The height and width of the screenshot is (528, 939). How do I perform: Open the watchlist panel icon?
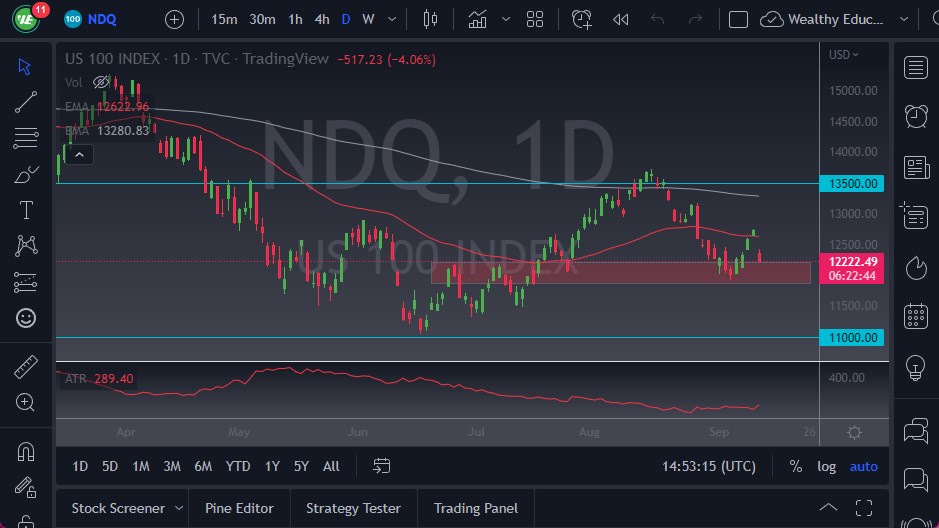915,67
